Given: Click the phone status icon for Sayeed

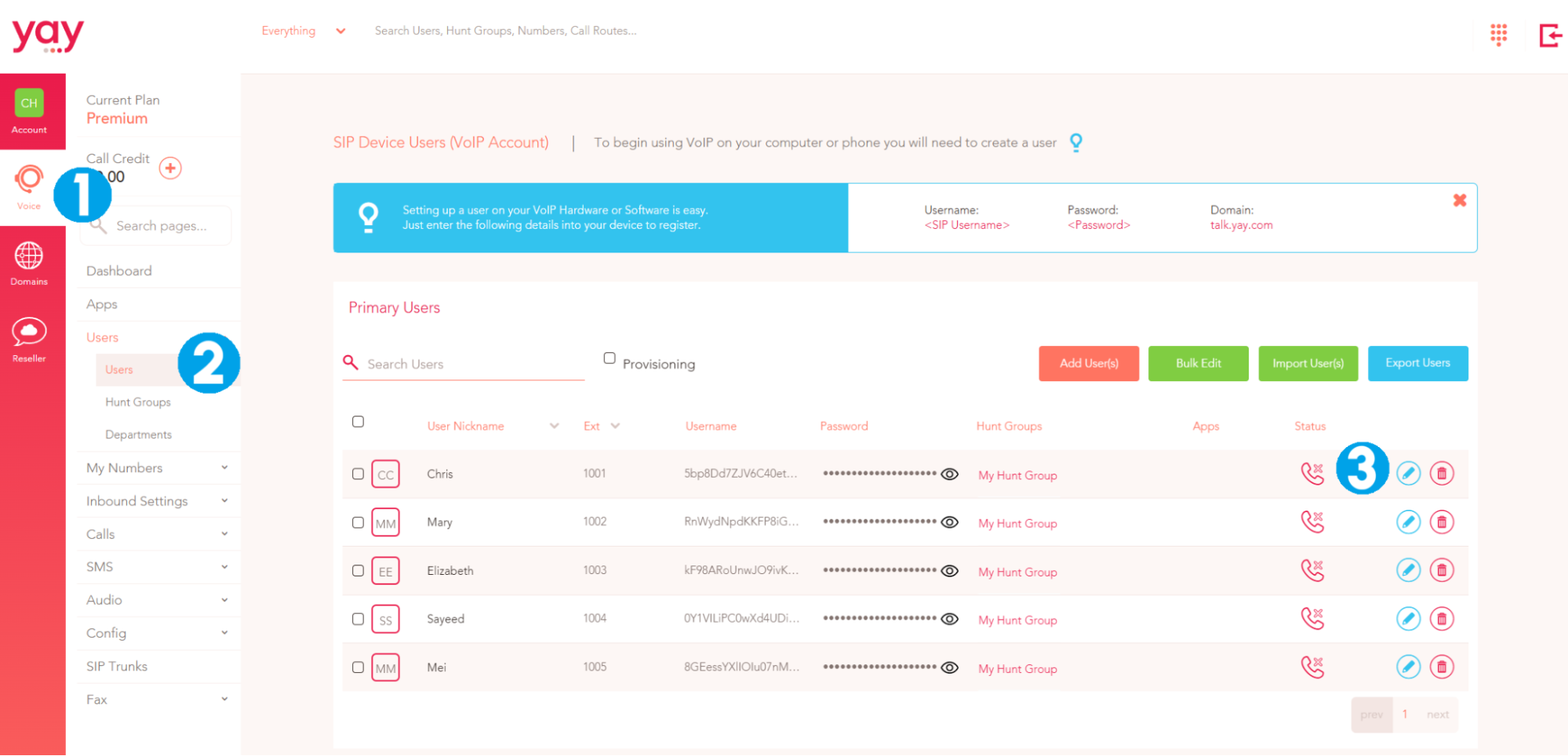Looking at the screenshot, I should point(1312,619).
